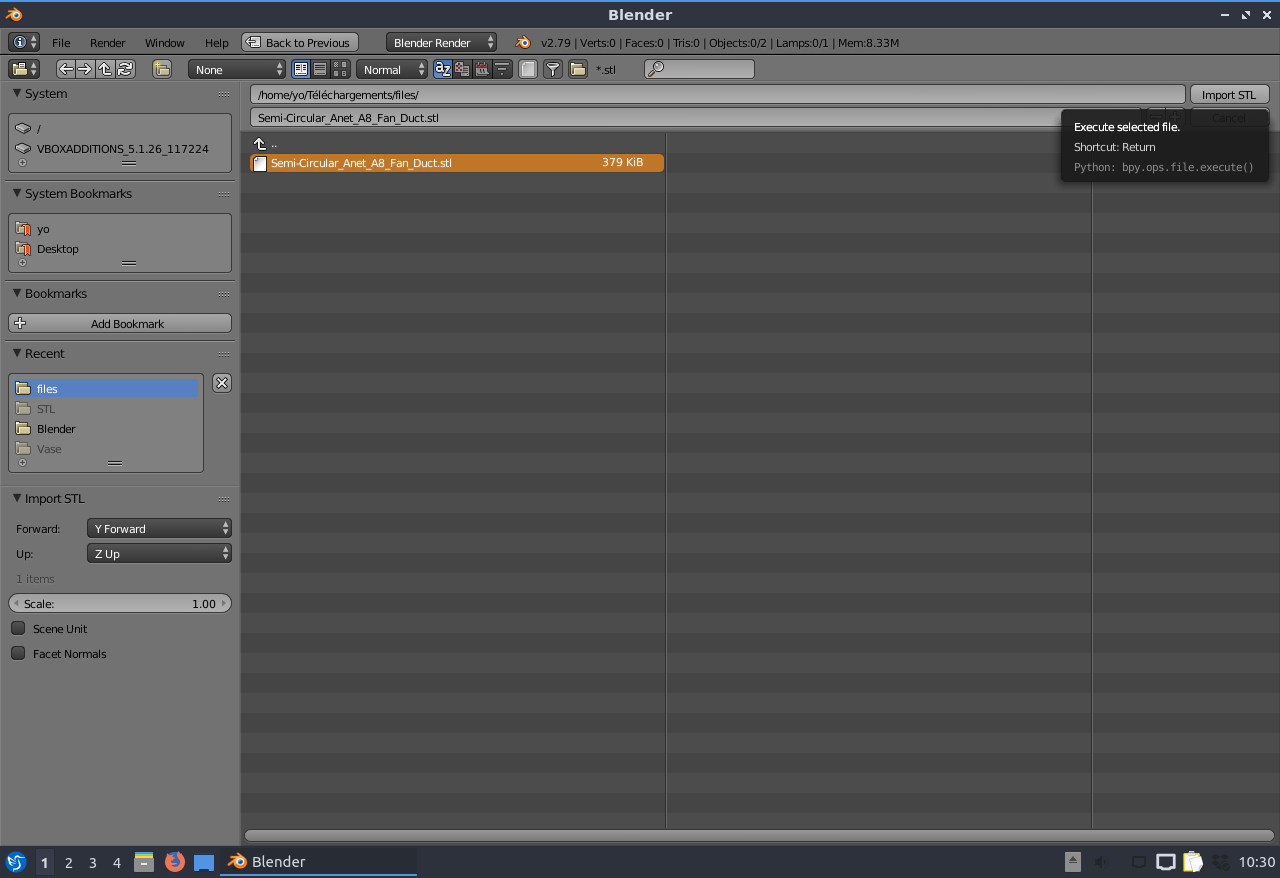The image size is (1280, 878).
Task: Click the Import STL button
Action: [x=1229, y=94]
